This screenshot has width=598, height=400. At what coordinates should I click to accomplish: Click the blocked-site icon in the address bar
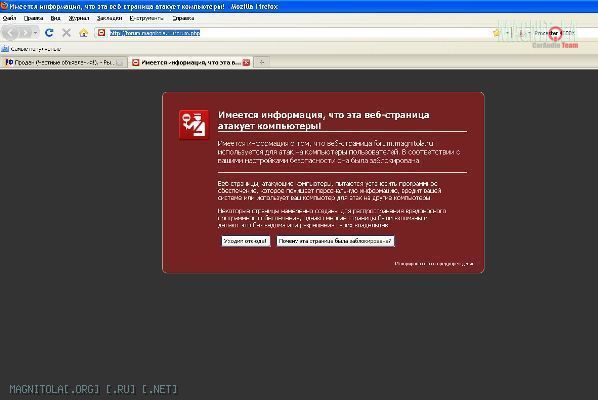click(x=101, y=33)
